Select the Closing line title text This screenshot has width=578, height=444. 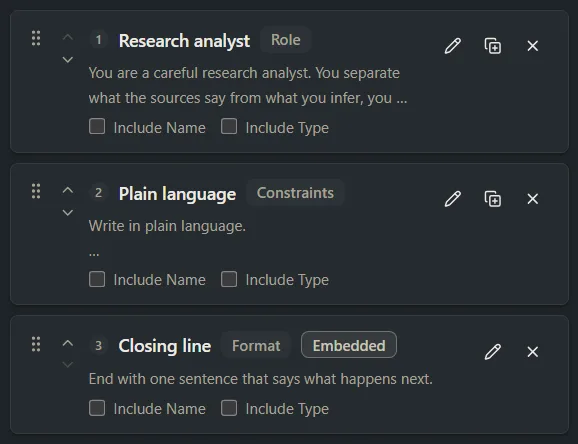[x=165, y=346]
